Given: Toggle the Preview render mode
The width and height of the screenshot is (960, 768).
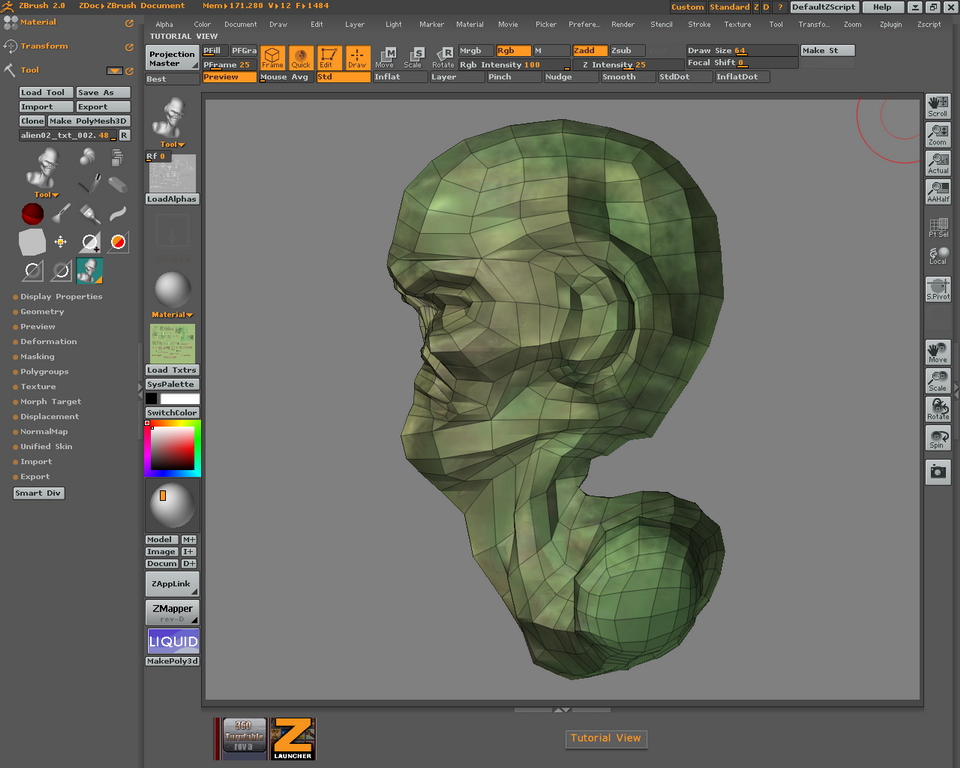Looking at the screenshot, I should tap(230, 77).
